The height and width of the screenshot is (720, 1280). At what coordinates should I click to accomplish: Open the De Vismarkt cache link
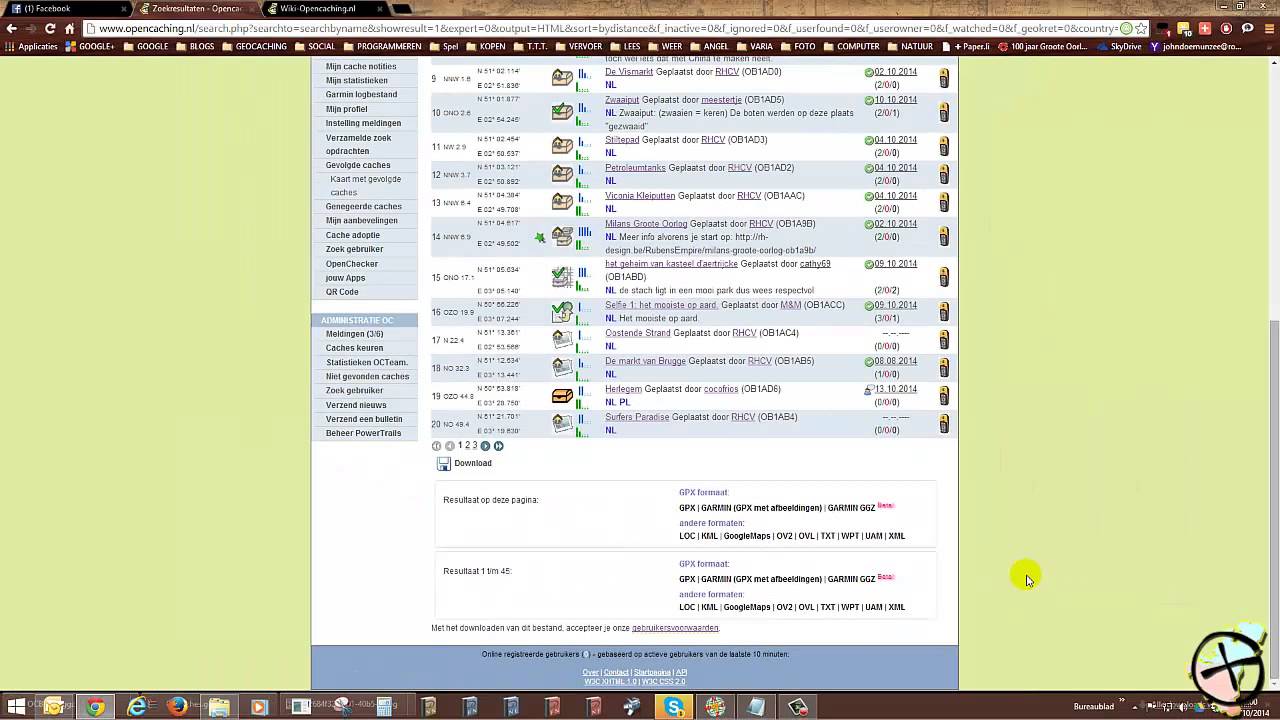pos(629,72)
